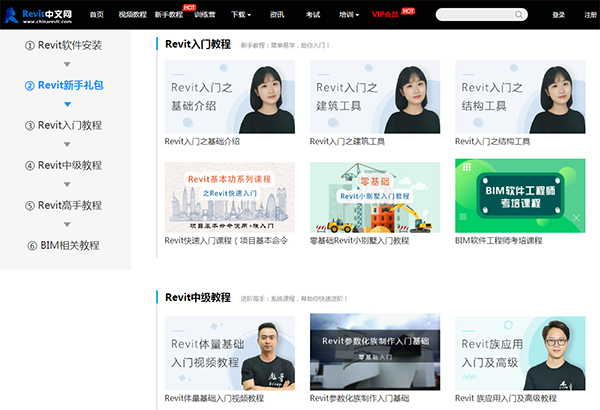600x410 pixels.
Task: Click the 注册 link
Action: point(591,15)
